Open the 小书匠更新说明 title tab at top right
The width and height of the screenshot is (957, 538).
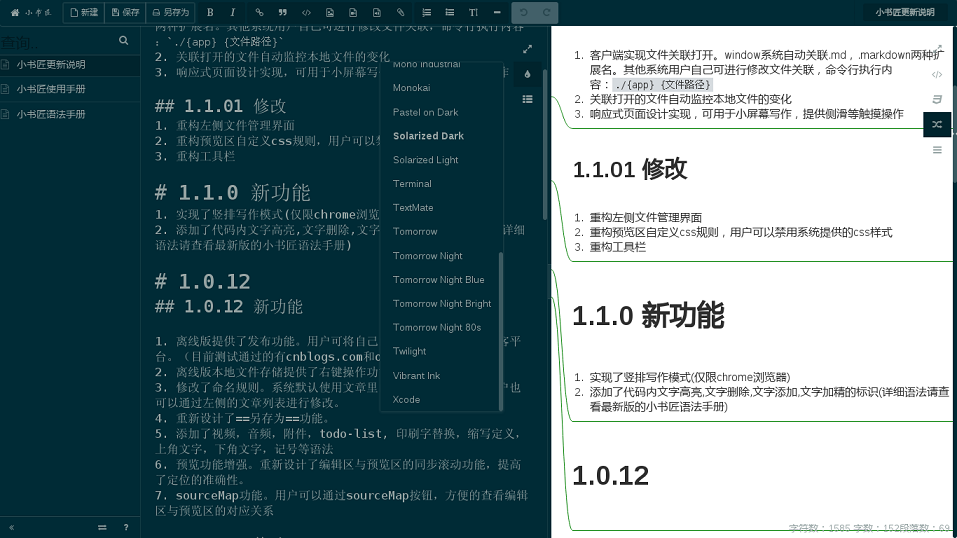pyautogui.click(x=905, y=12)
